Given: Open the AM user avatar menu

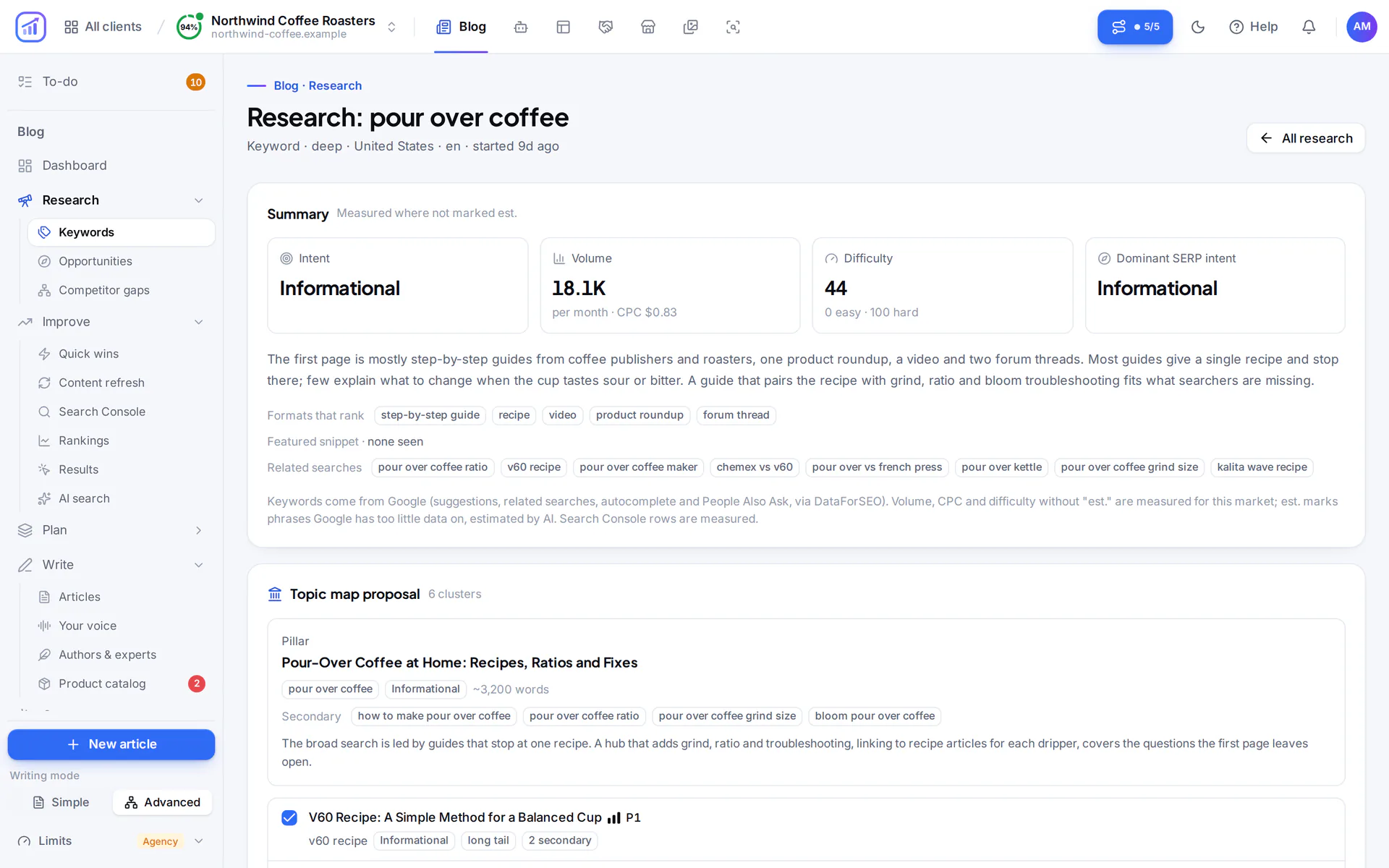Looking at the screenshot, I should click(1362, 27).
